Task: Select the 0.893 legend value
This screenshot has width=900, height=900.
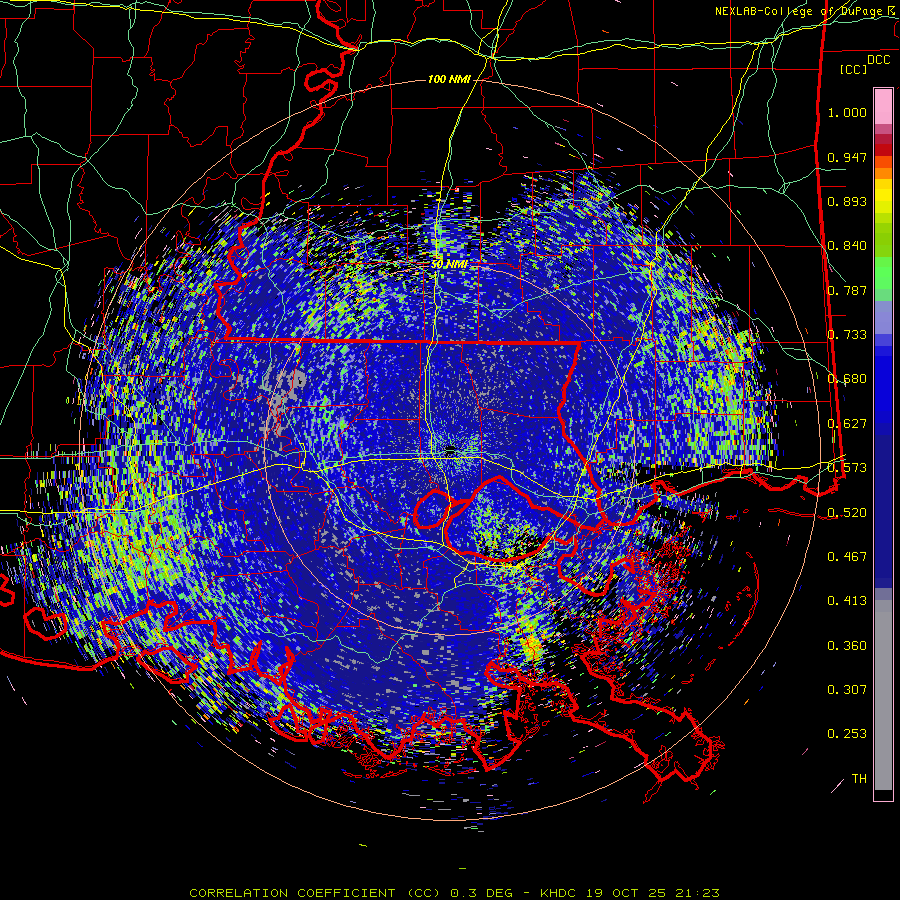Action: point(847,201)
